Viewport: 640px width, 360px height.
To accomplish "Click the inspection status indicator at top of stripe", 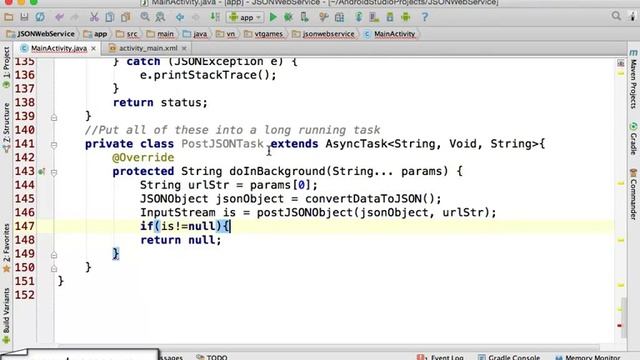I will tap(620, 63).
